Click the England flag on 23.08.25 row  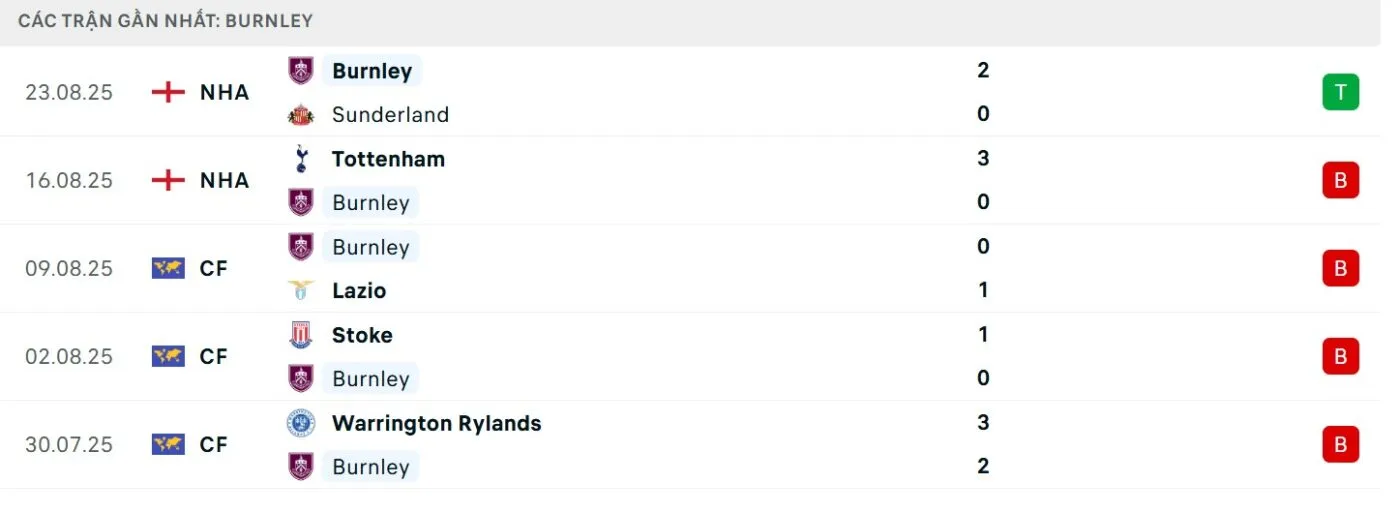[x=168, y=93]
